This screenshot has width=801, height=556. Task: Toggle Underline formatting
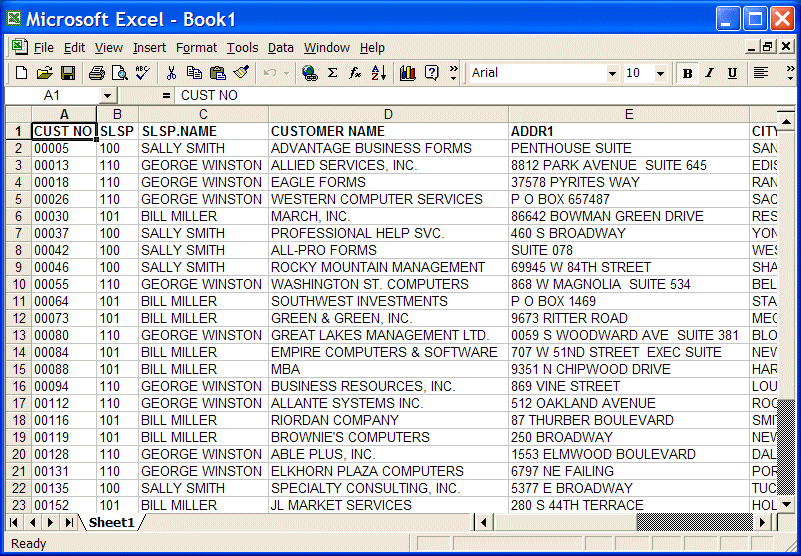[732, 73]
